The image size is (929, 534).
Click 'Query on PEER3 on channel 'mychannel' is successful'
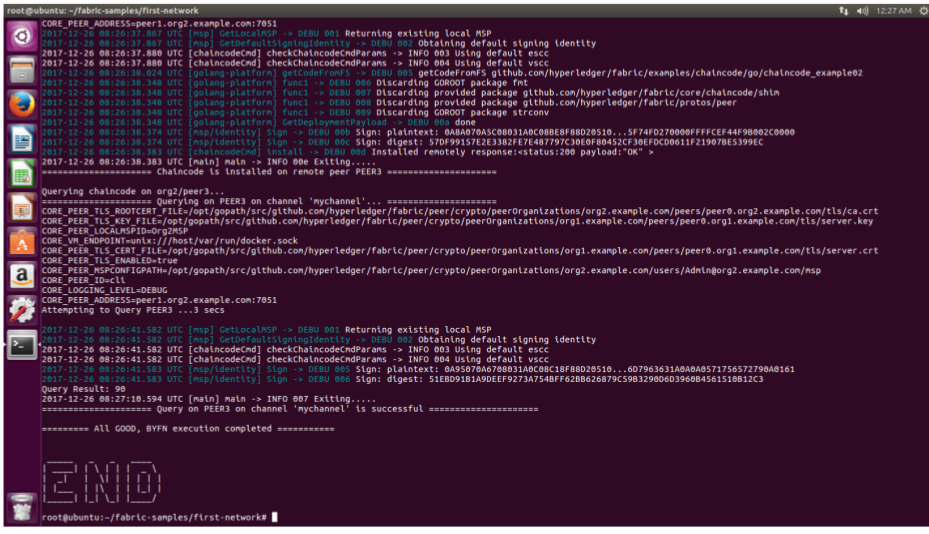290,409
